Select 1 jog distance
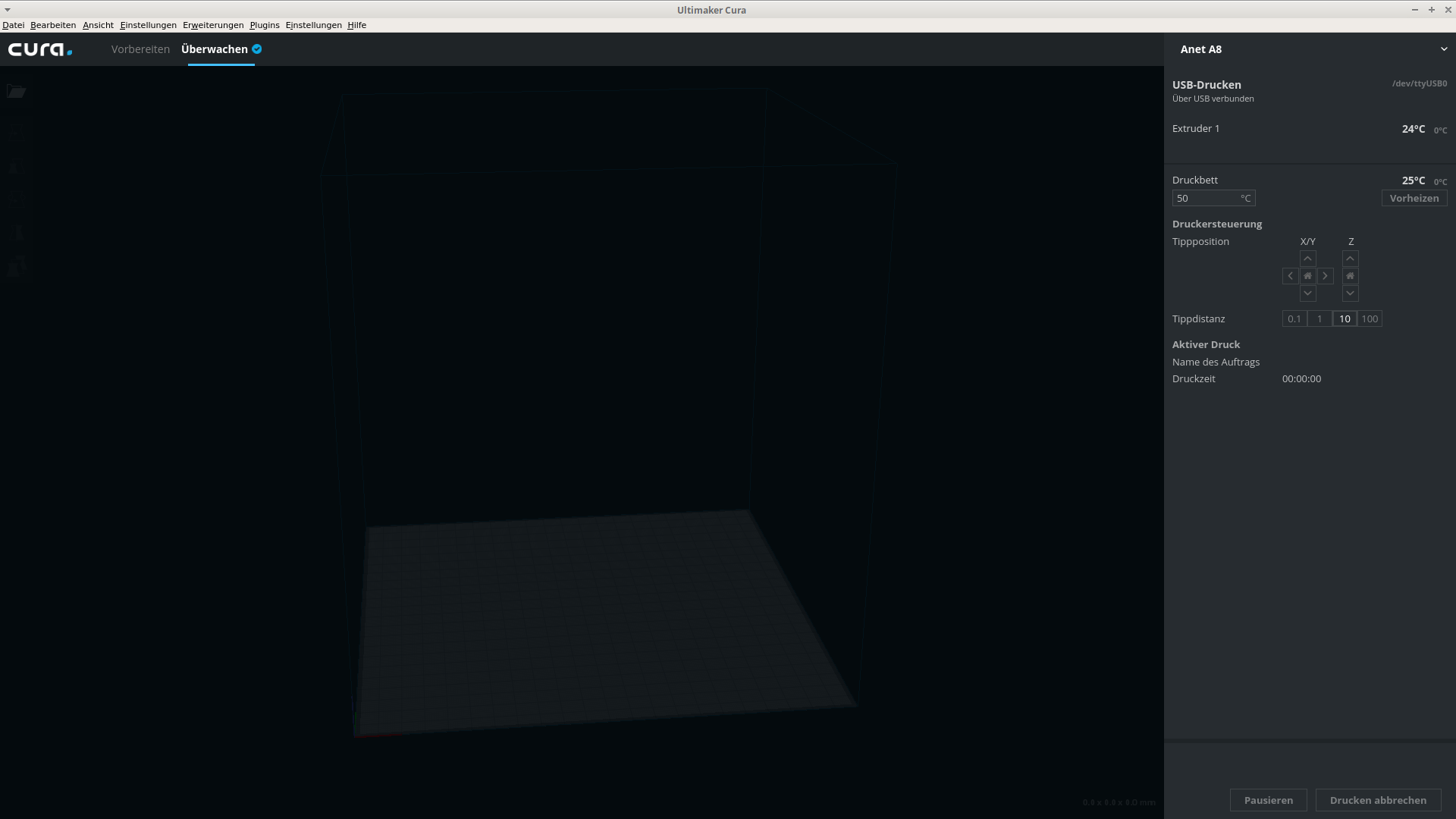 point(1319,319)
